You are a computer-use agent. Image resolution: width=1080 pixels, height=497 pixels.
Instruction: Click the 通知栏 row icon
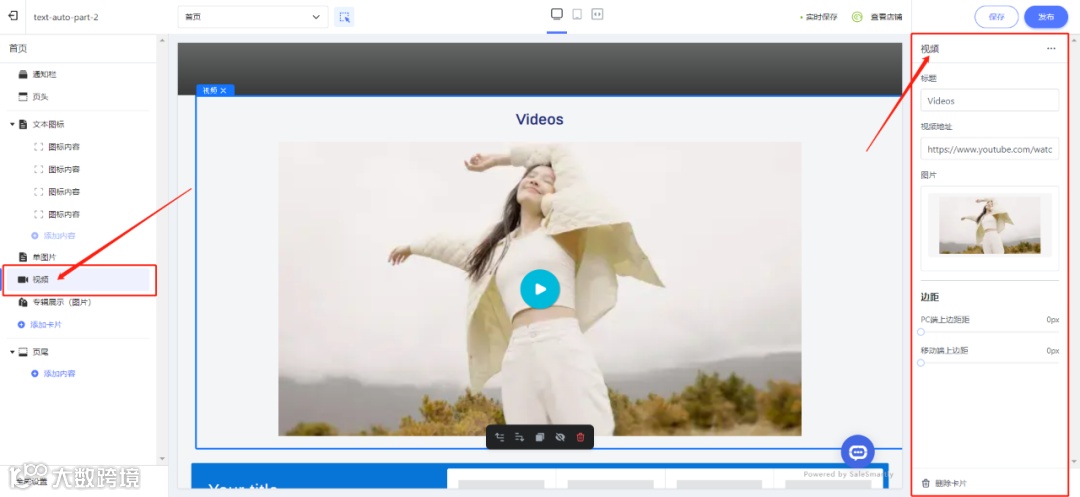[23, 74]
